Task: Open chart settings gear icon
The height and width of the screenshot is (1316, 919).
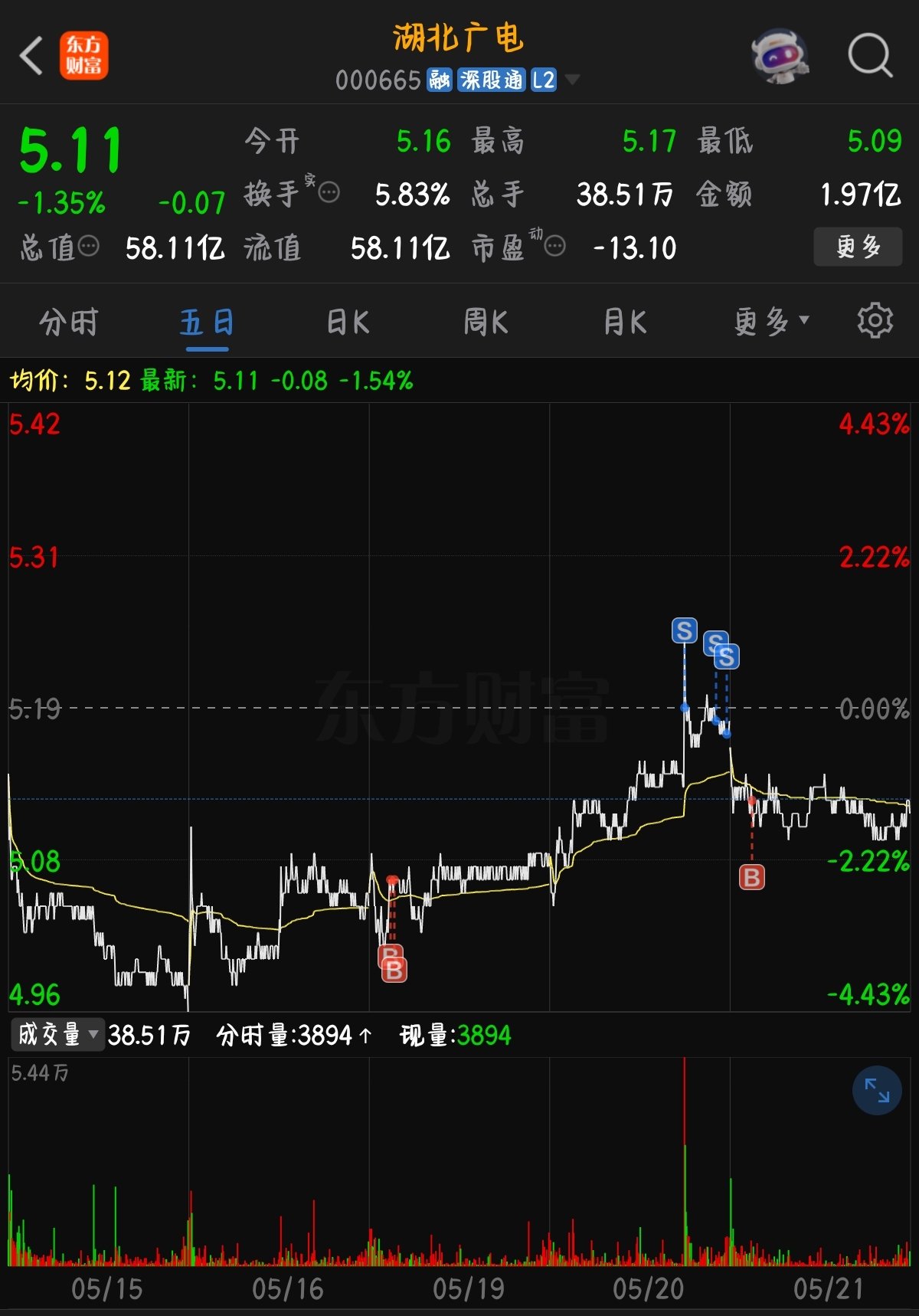Action: point(875,321)
